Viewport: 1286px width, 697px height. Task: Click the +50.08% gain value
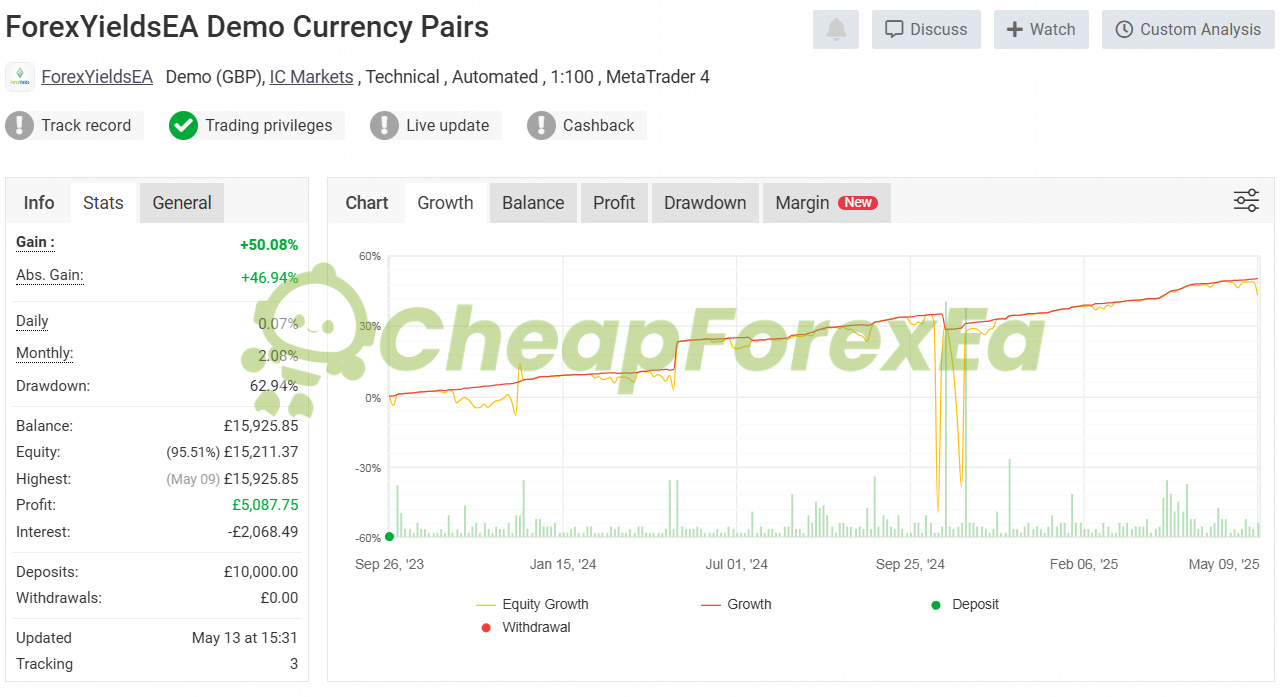point(269,245)
